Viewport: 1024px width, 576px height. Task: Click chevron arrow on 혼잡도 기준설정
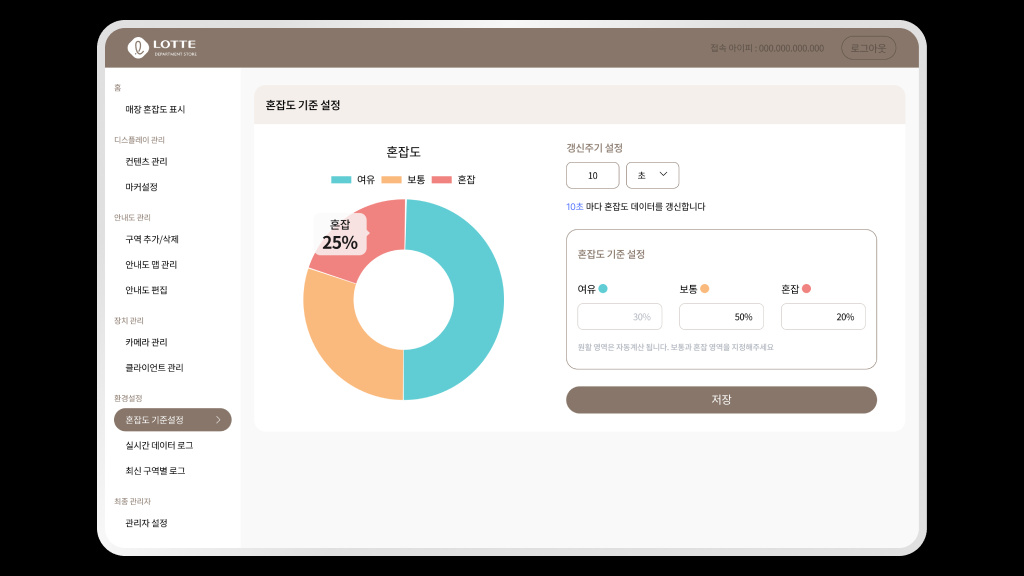tap(218, 420)
